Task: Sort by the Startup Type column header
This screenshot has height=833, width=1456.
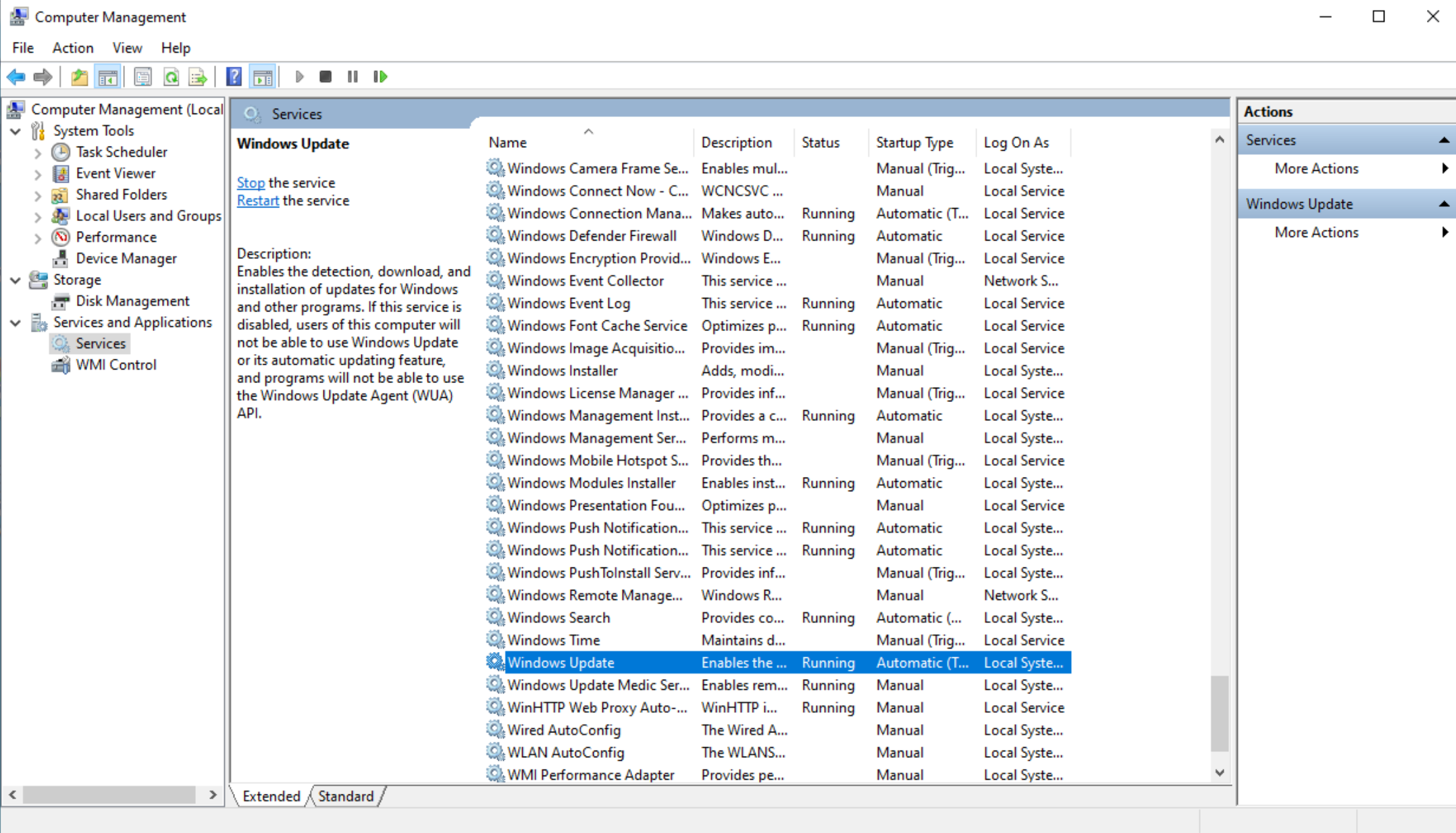Action: pos(922,143)
